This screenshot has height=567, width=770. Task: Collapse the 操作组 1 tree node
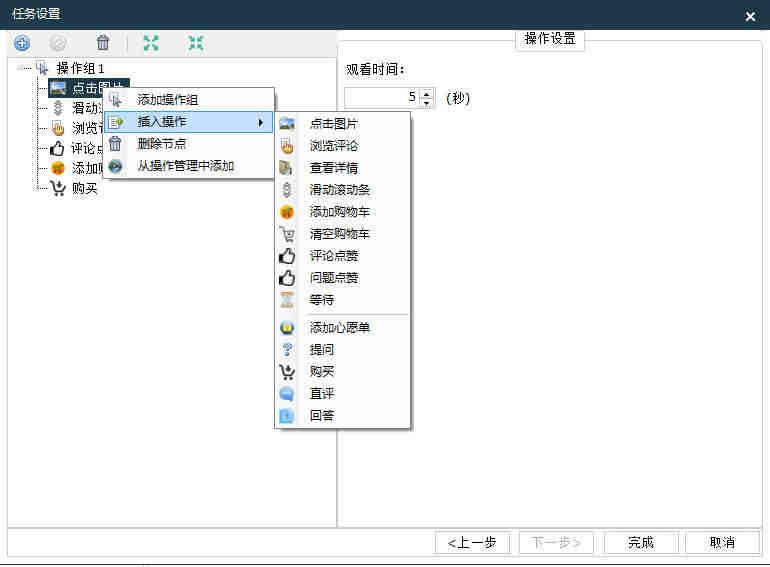click(20, 68)
